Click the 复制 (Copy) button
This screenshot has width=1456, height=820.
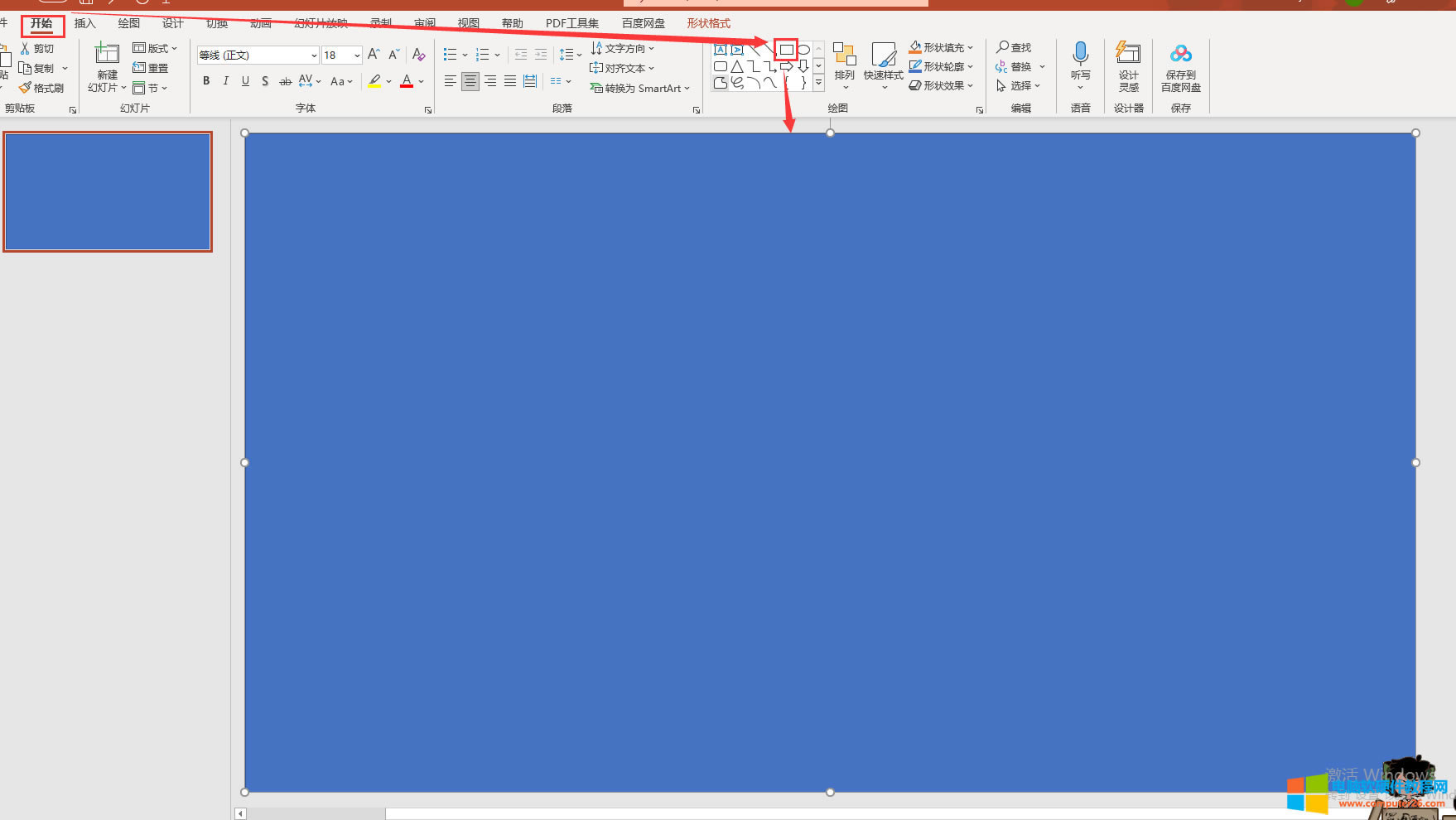pos(37,68)
